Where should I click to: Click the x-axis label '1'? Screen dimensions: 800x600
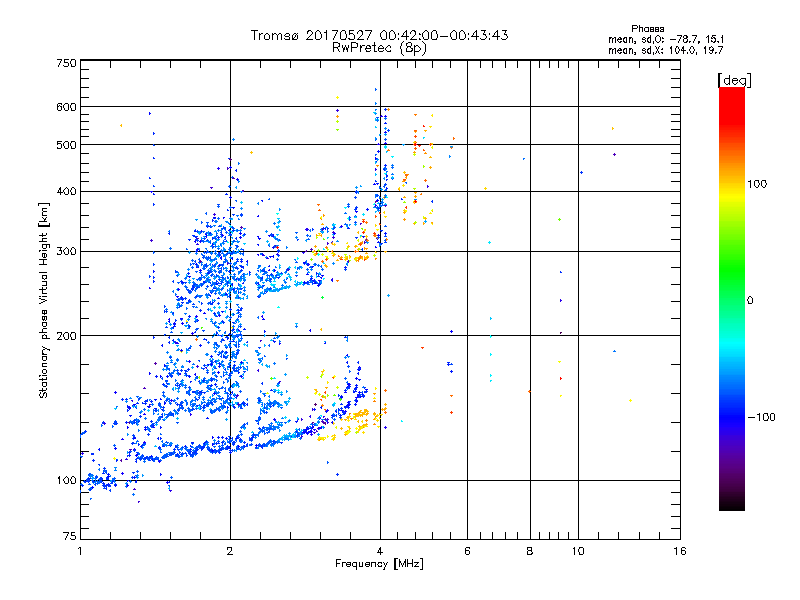[x=80, y=551]
